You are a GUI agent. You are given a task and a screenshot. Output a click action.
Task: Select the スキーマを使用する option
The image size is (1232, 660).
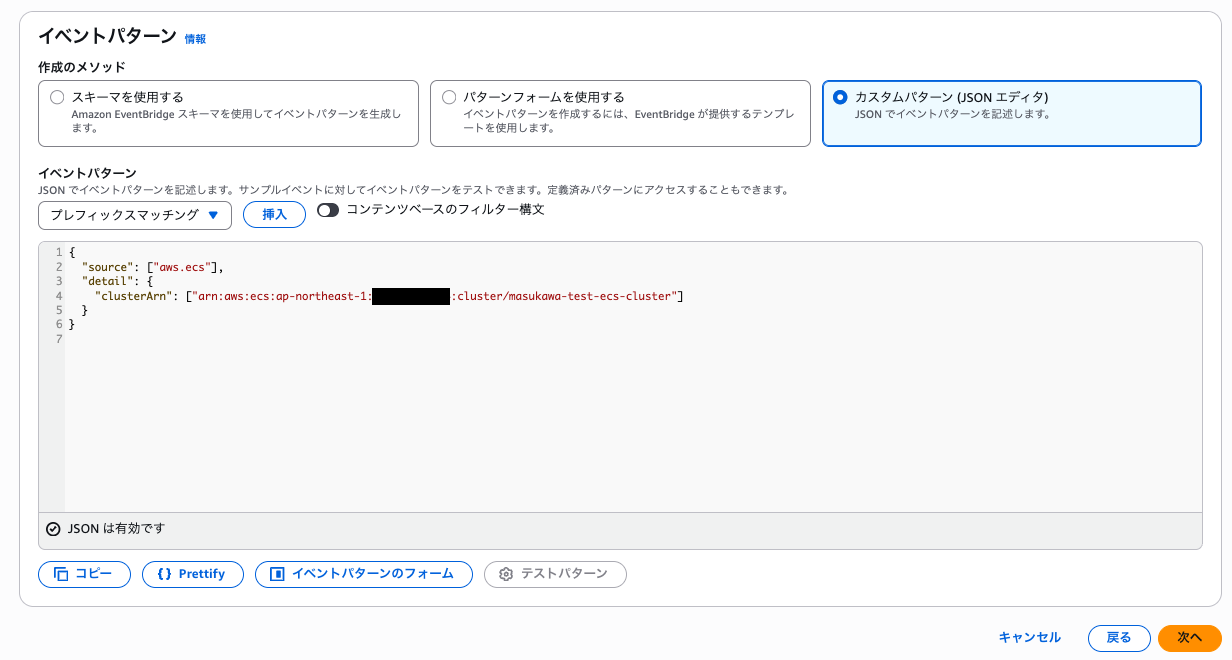(x=57, y=97)
